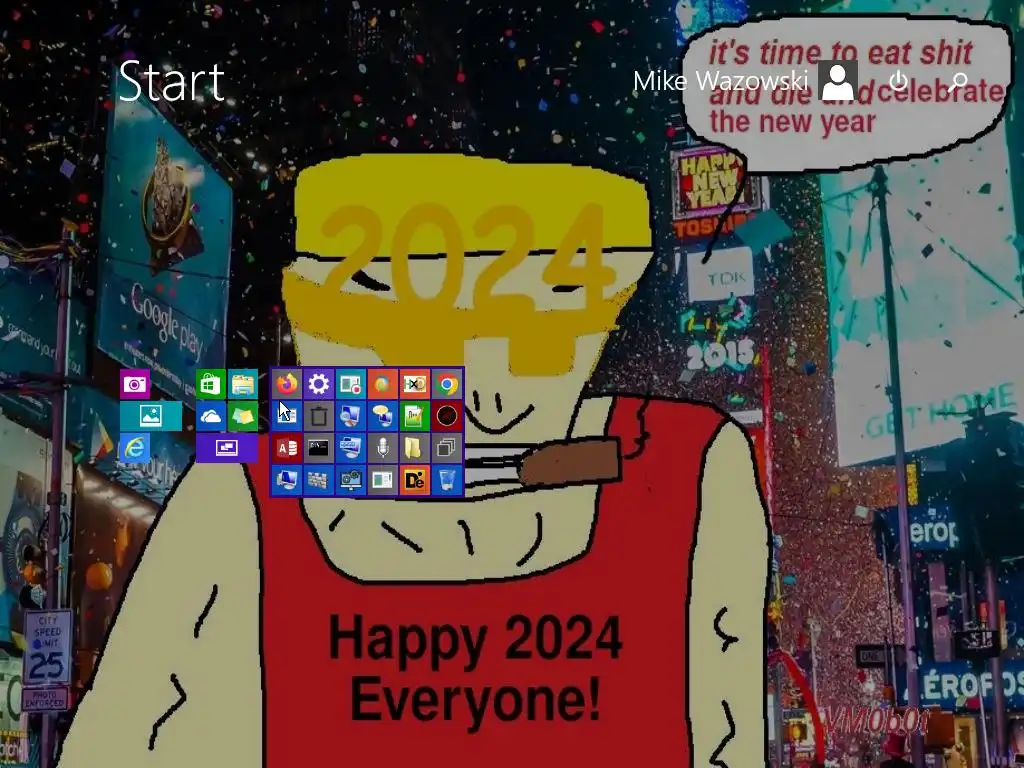Open the firewall brick wall tile
Viewport: 1024px width, 768px height.
pos(319,480)
